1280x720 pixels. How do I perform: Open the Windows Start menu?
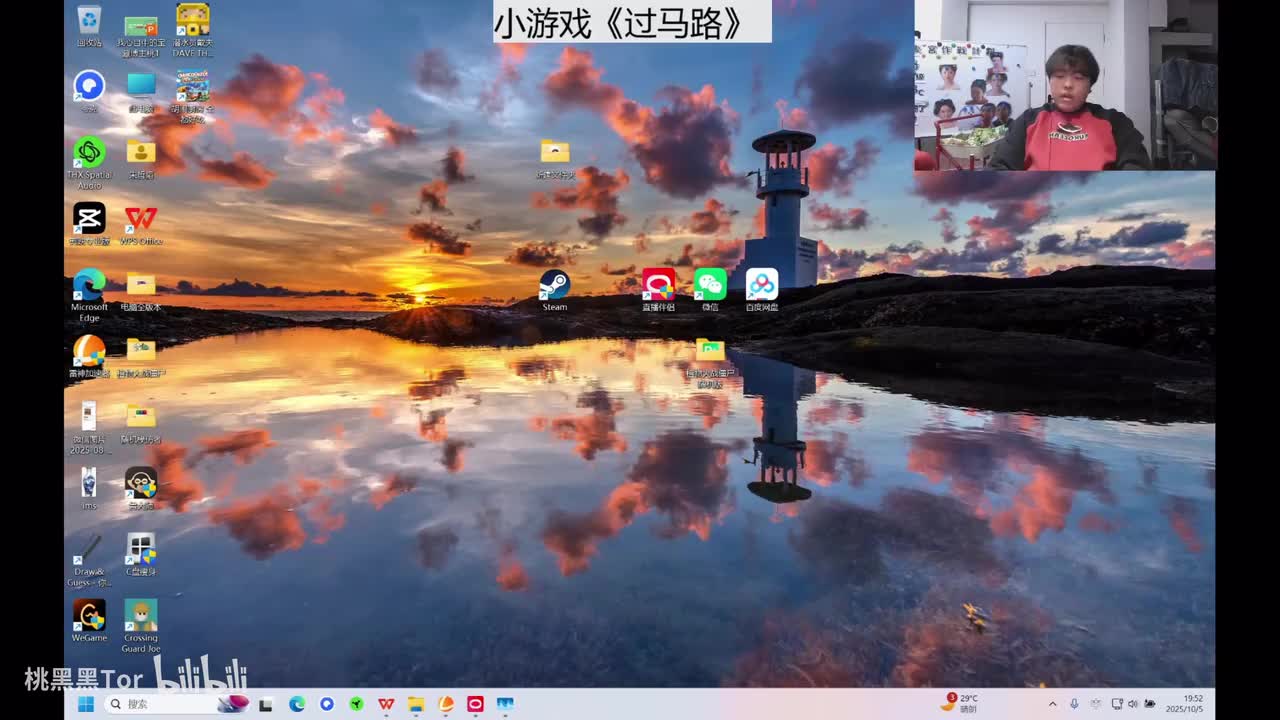pos(86,704)
